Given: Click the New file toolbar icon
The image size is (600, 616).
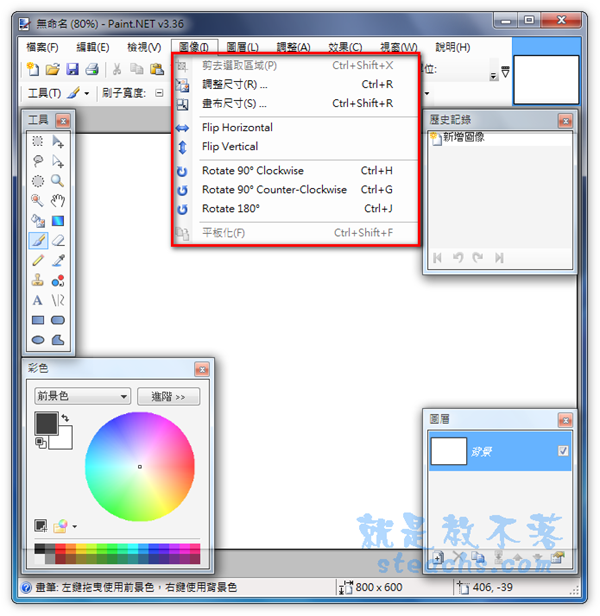Looking at the screenshot, I should tap(33, 69).
